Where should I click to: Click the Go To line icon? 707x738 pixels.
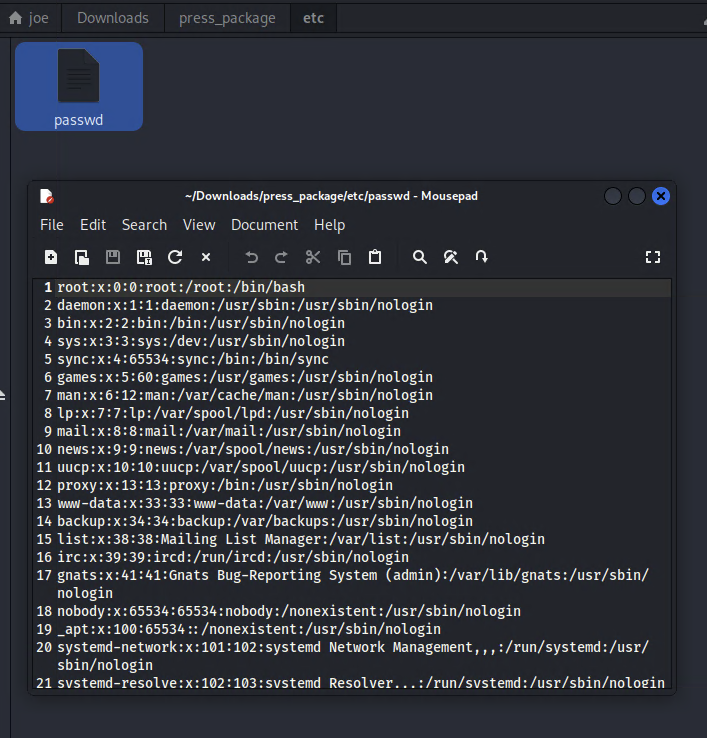482,257
